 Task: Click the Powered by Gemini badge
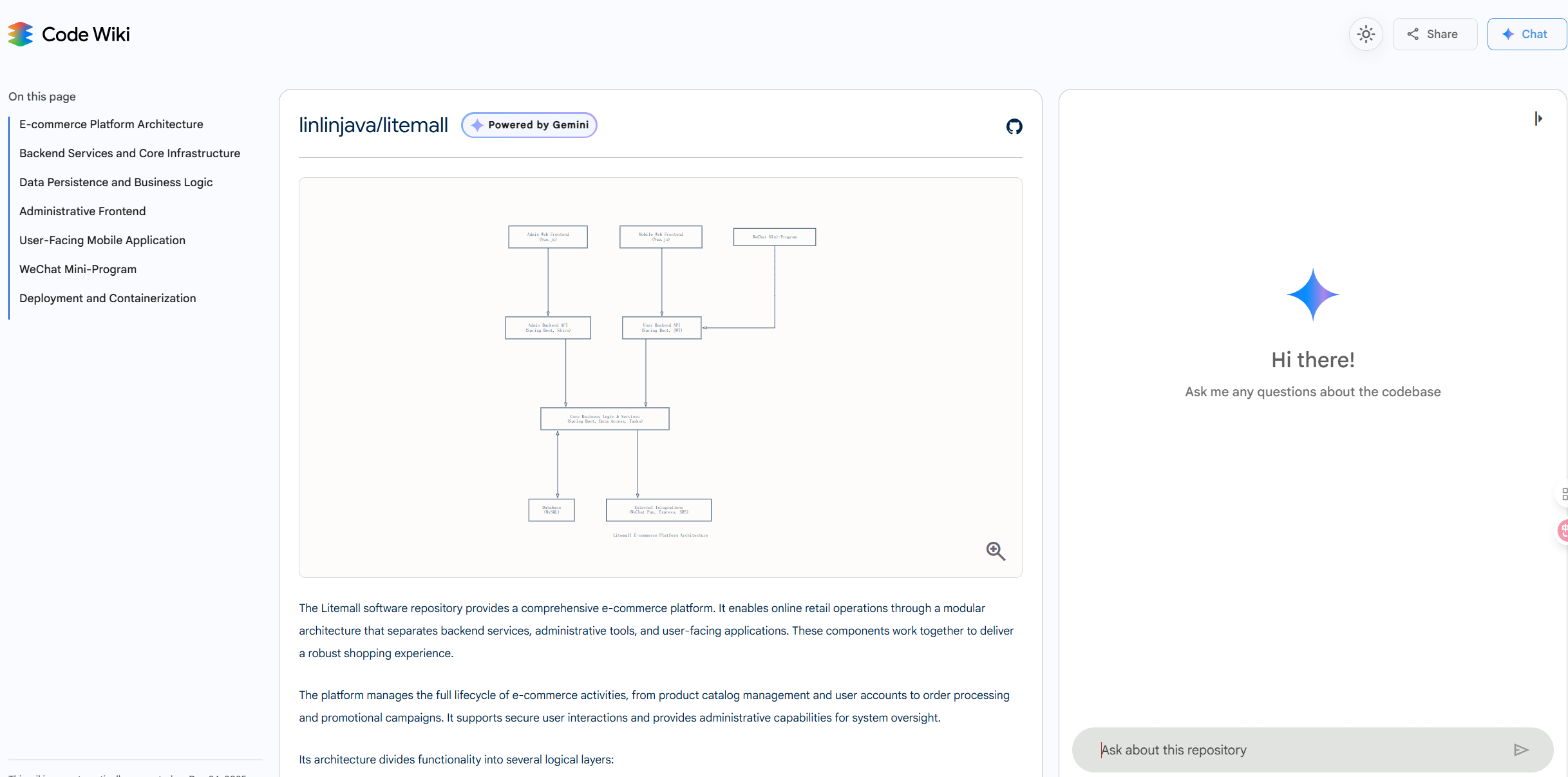[529, 125]
